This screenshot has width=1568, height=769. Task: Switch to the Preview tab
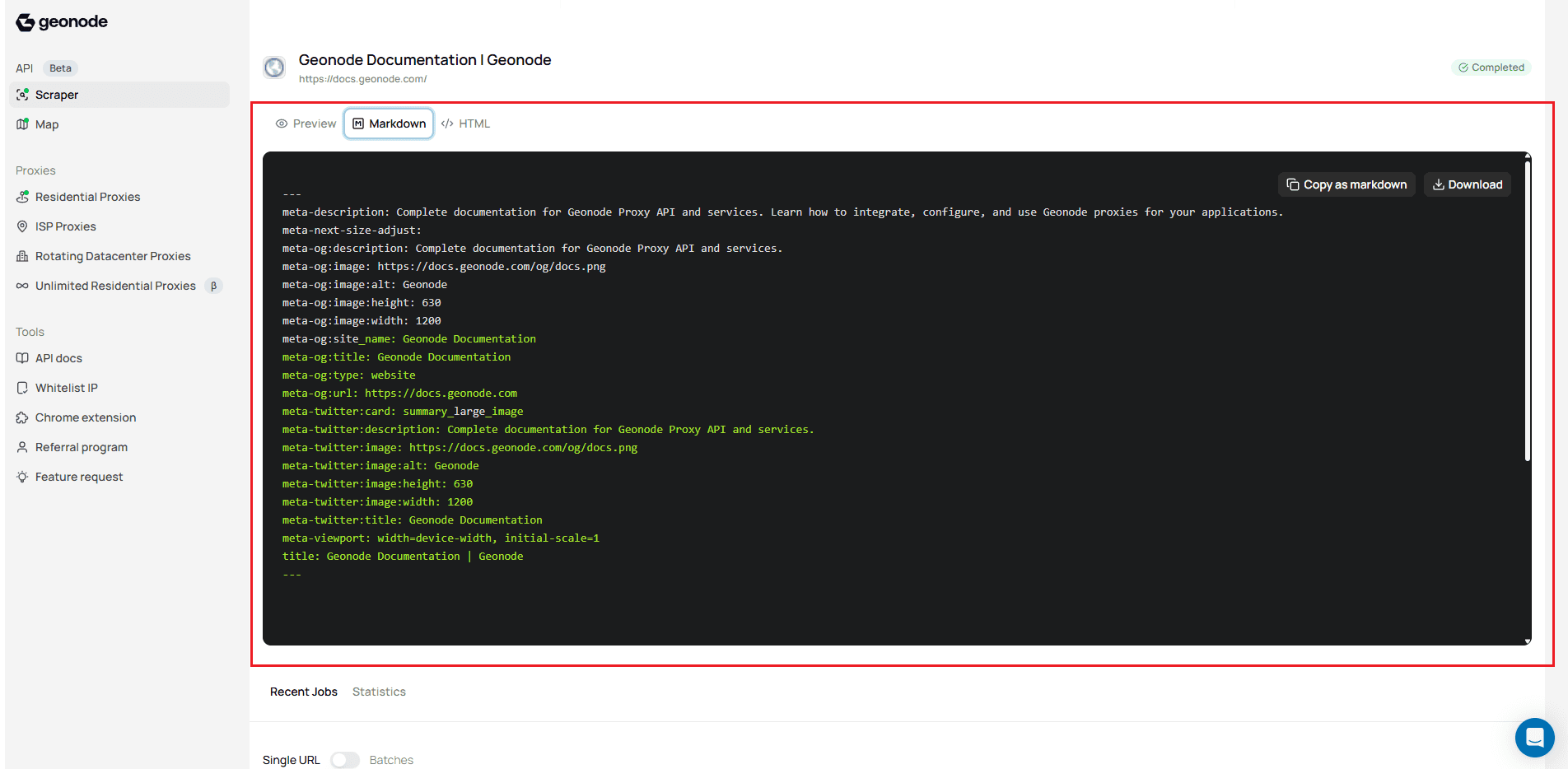[x=306, y=124]
